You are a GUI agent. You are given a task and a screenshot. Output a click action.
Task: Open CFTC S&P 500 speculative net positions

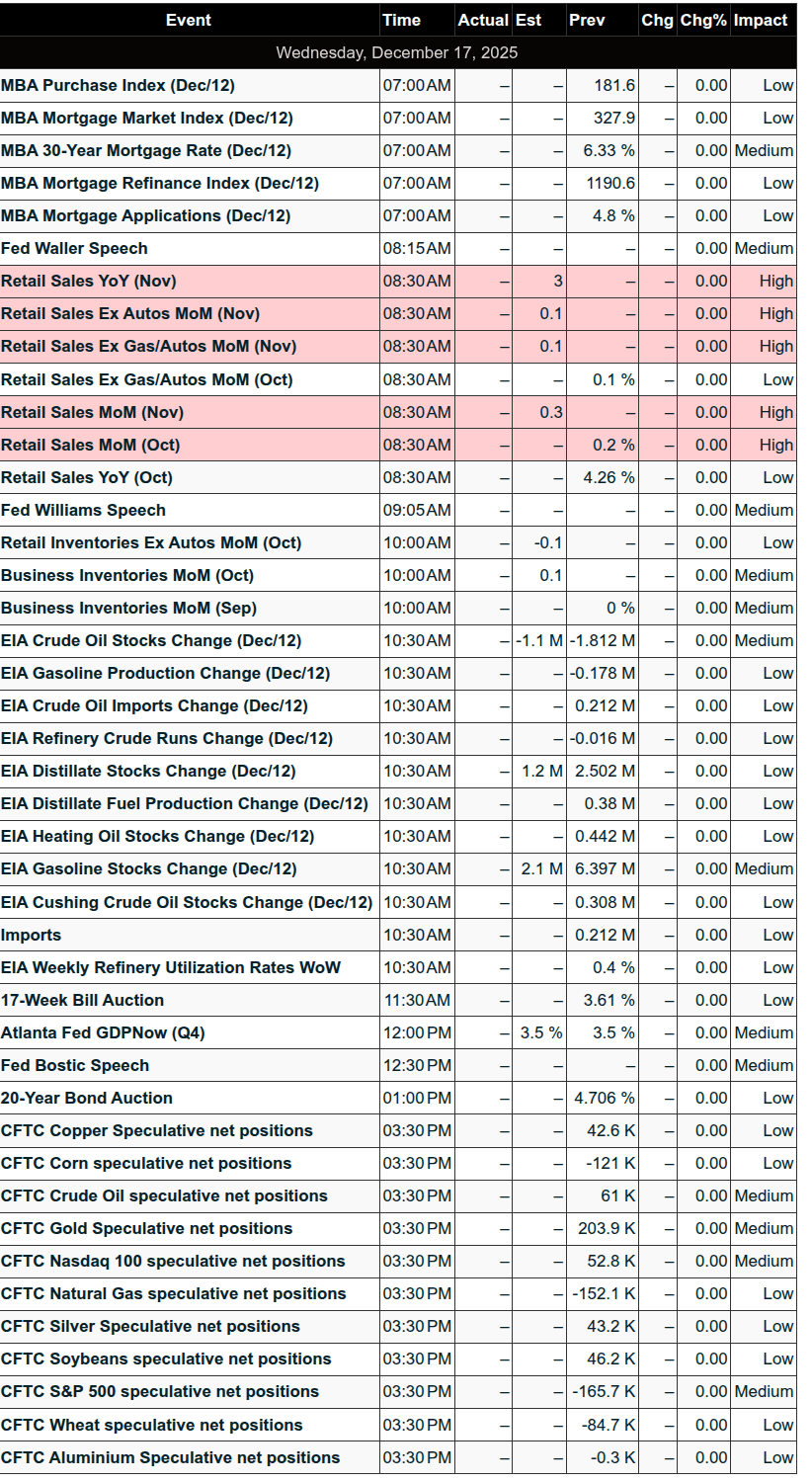coord(160,1392)
